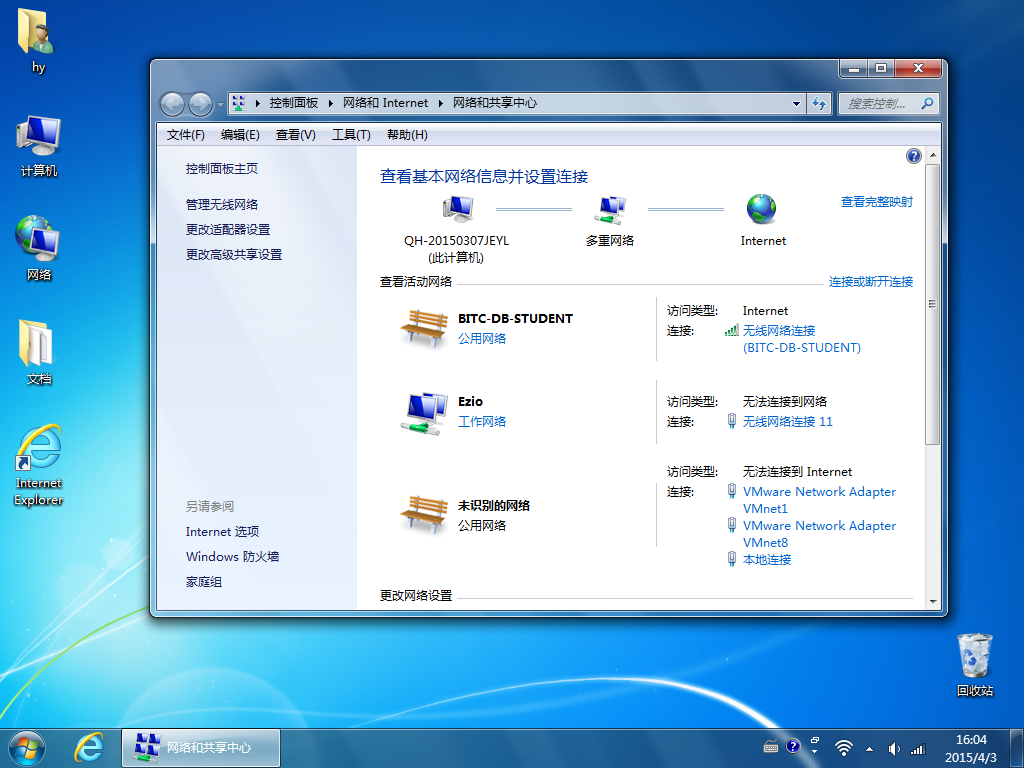Click the 多重网络 network map icon
Viewport: 1024px width, 768px height.
click(610, 210)
